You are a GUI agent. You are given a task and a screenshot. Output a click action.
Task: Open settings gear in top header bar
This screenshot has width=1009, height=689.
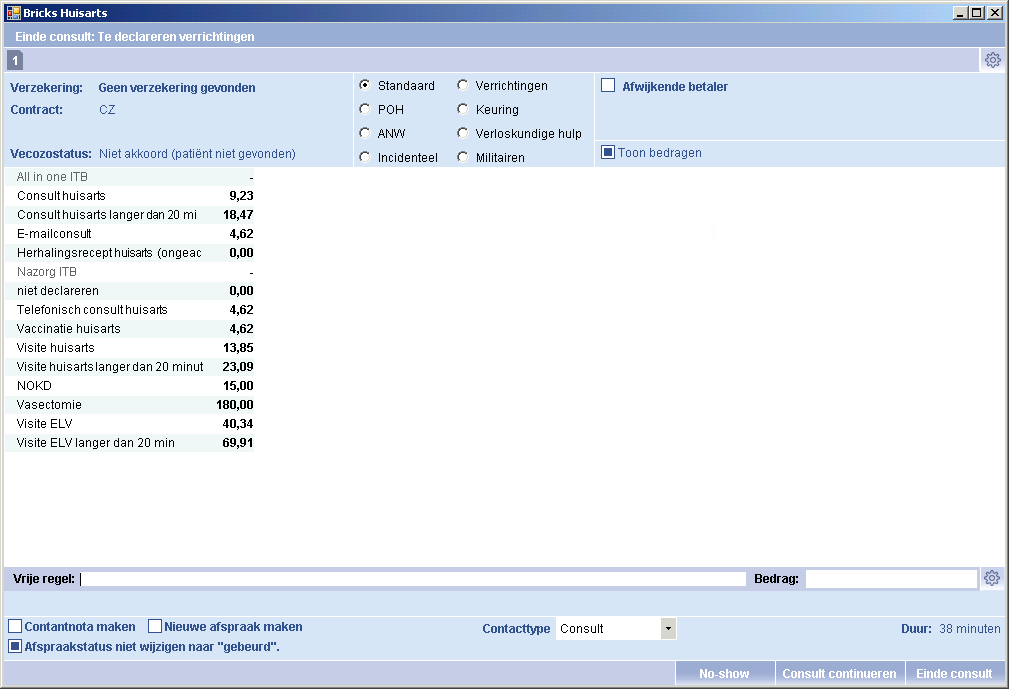[993, 60]
